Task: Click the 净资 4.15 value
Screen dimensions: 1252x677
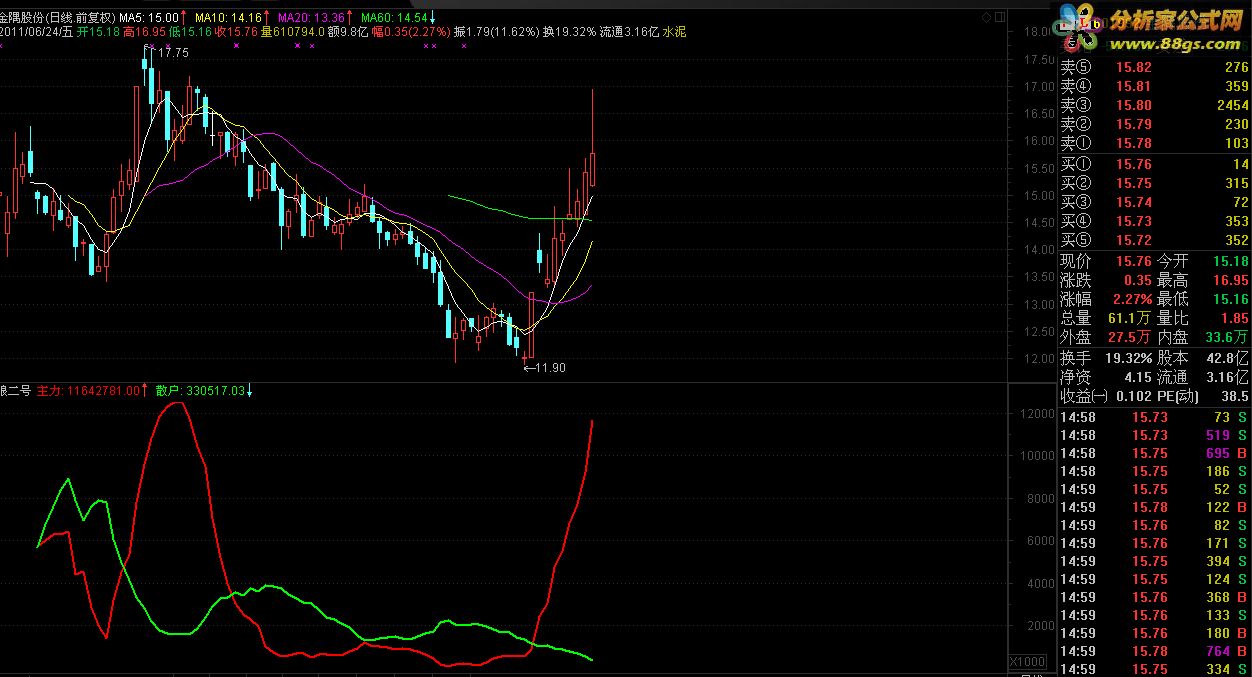Action: point(1137,377)
